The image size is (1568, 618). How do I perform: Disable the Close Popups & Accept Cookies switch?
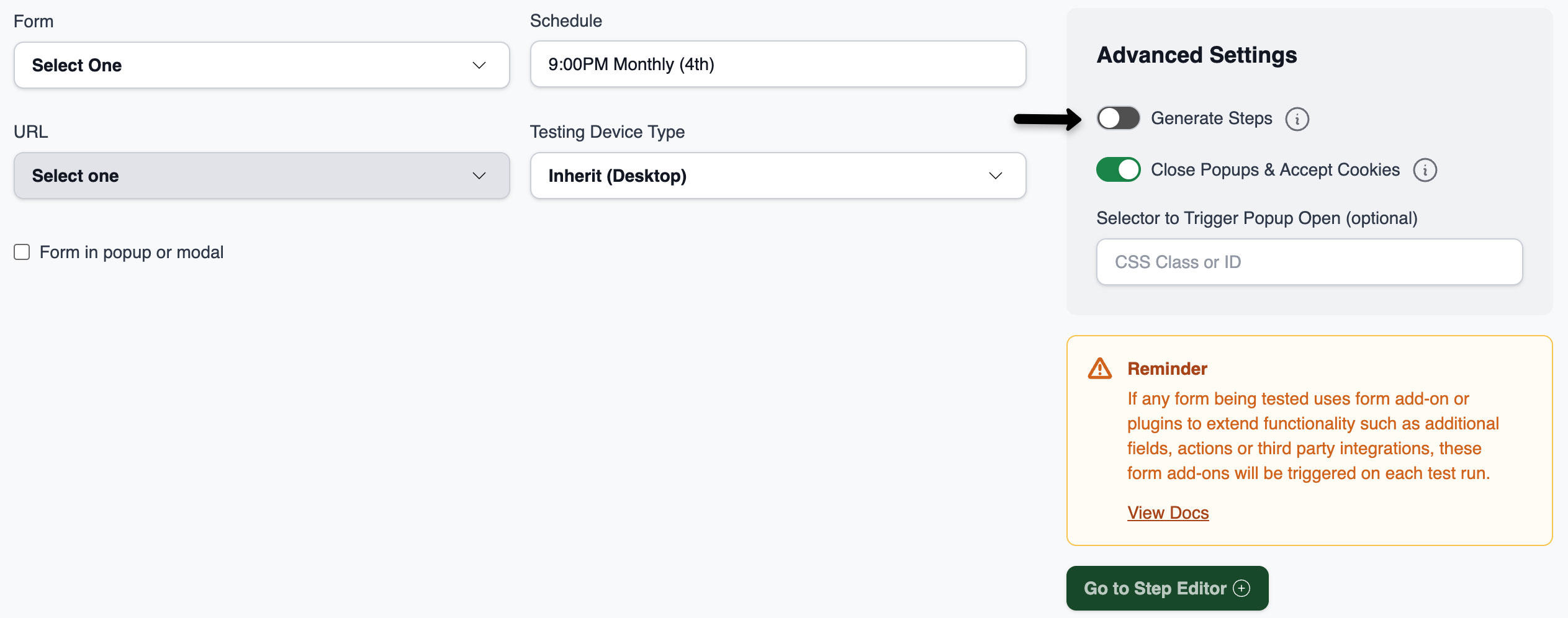(x=1118, y=169)
